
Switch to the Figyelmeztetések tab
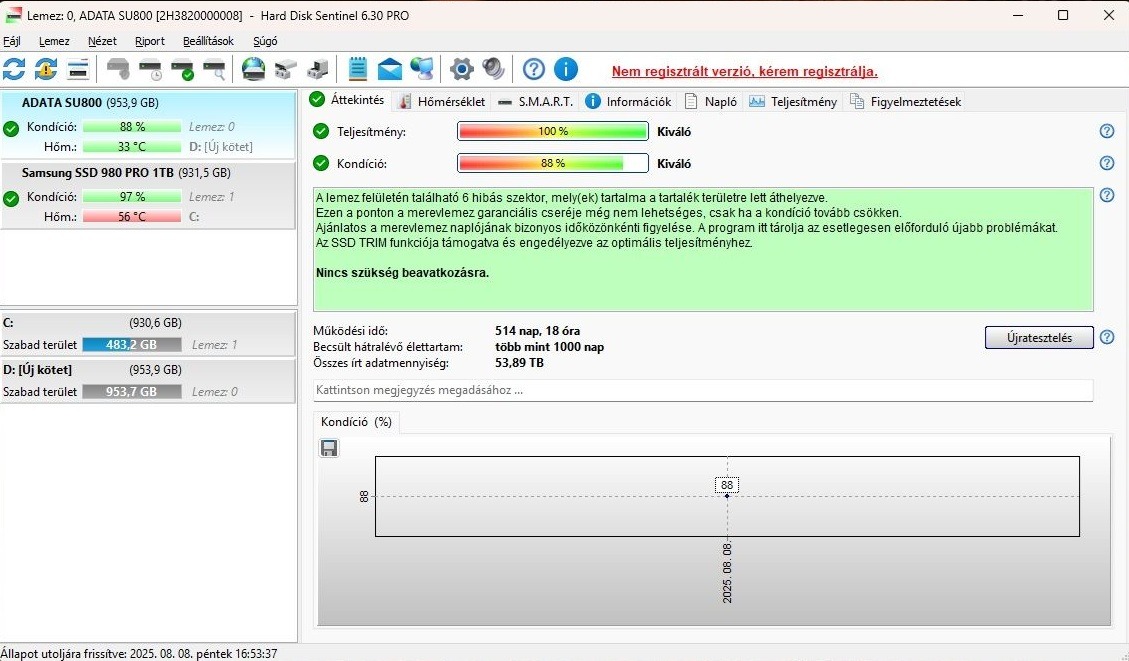[906, 102]
